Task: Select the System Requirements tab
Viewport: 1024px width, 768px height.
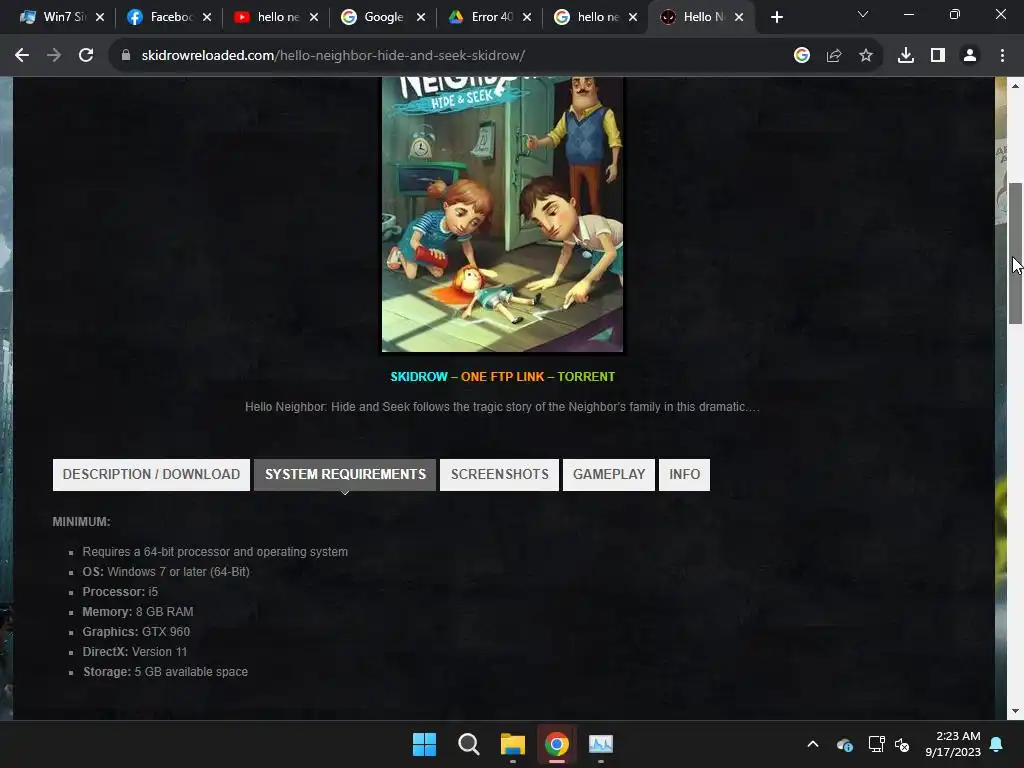Action: click(345, 475)
